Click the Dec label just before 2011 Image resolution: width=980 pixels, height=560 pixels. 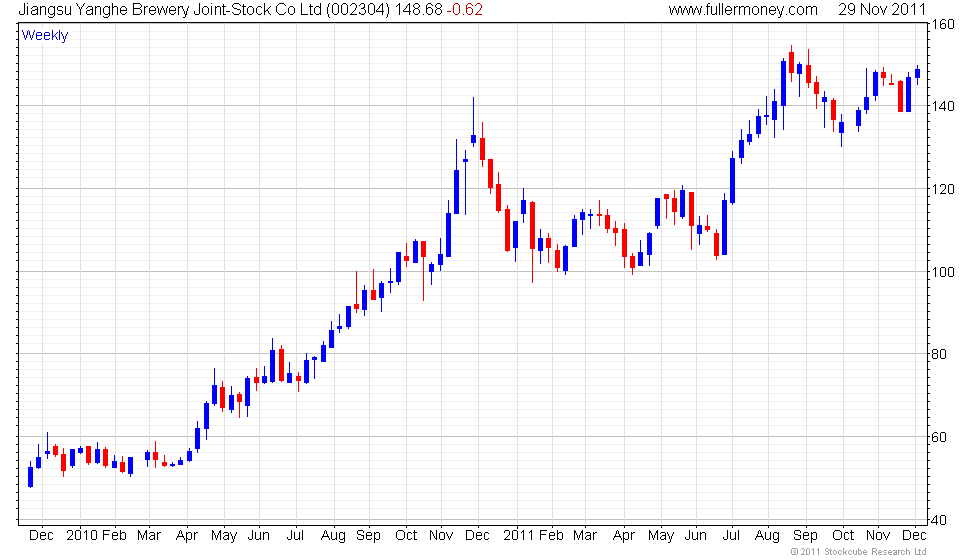point(478,536)
